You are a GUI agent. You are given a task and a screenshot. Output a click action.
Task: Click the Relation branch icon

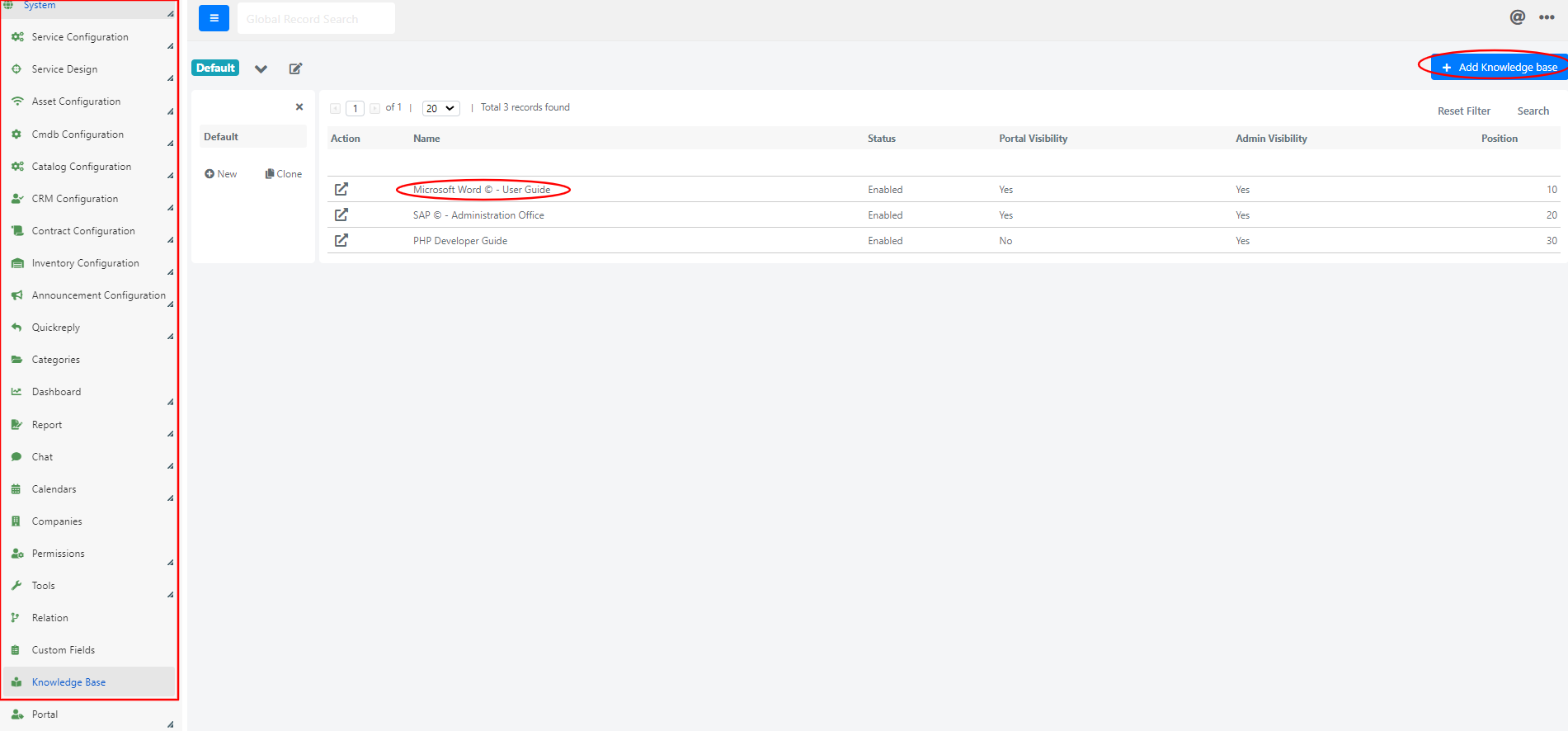pos(16,618)
